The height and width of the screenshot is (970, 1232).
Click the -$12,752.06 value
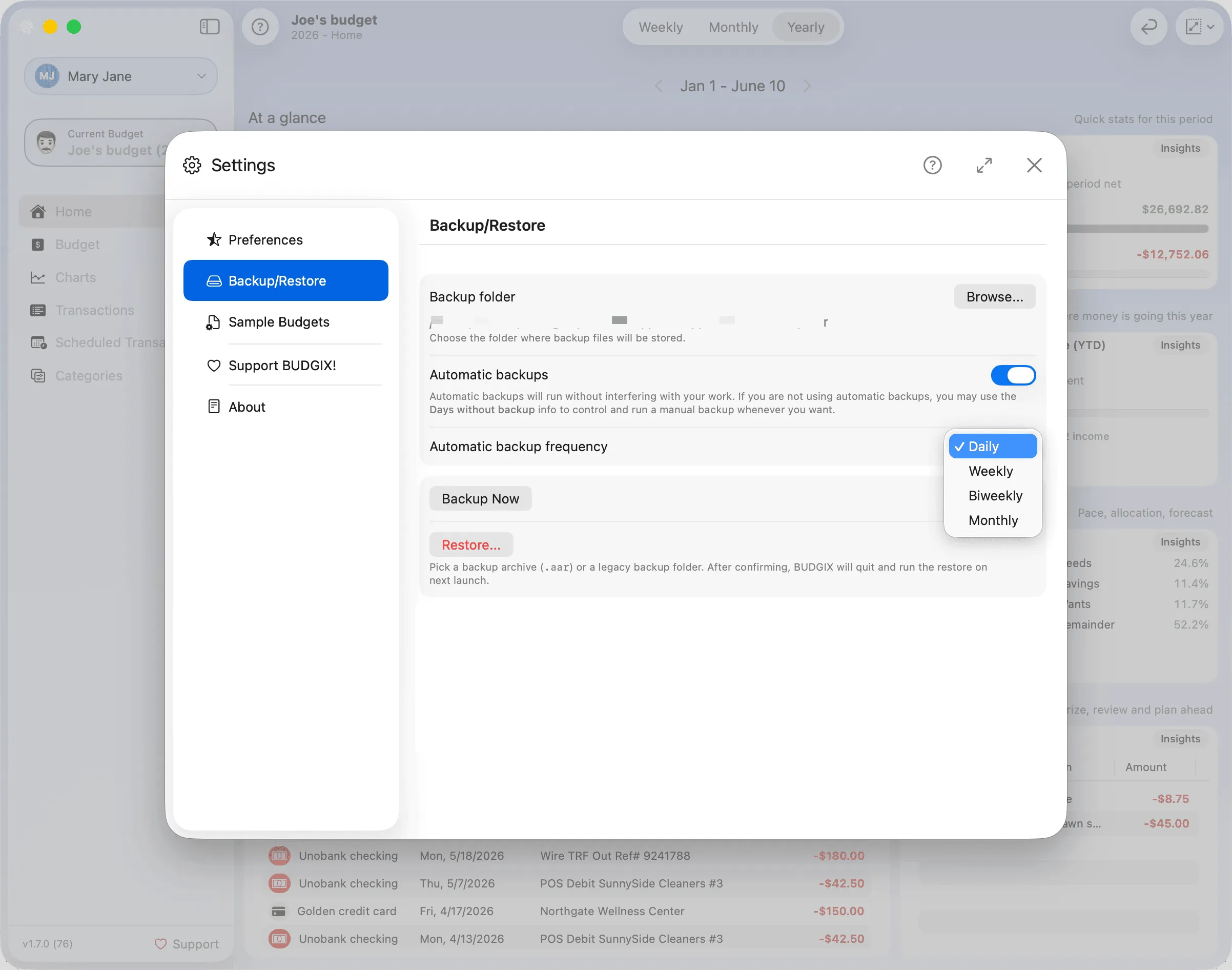[x=1173, y=254]
